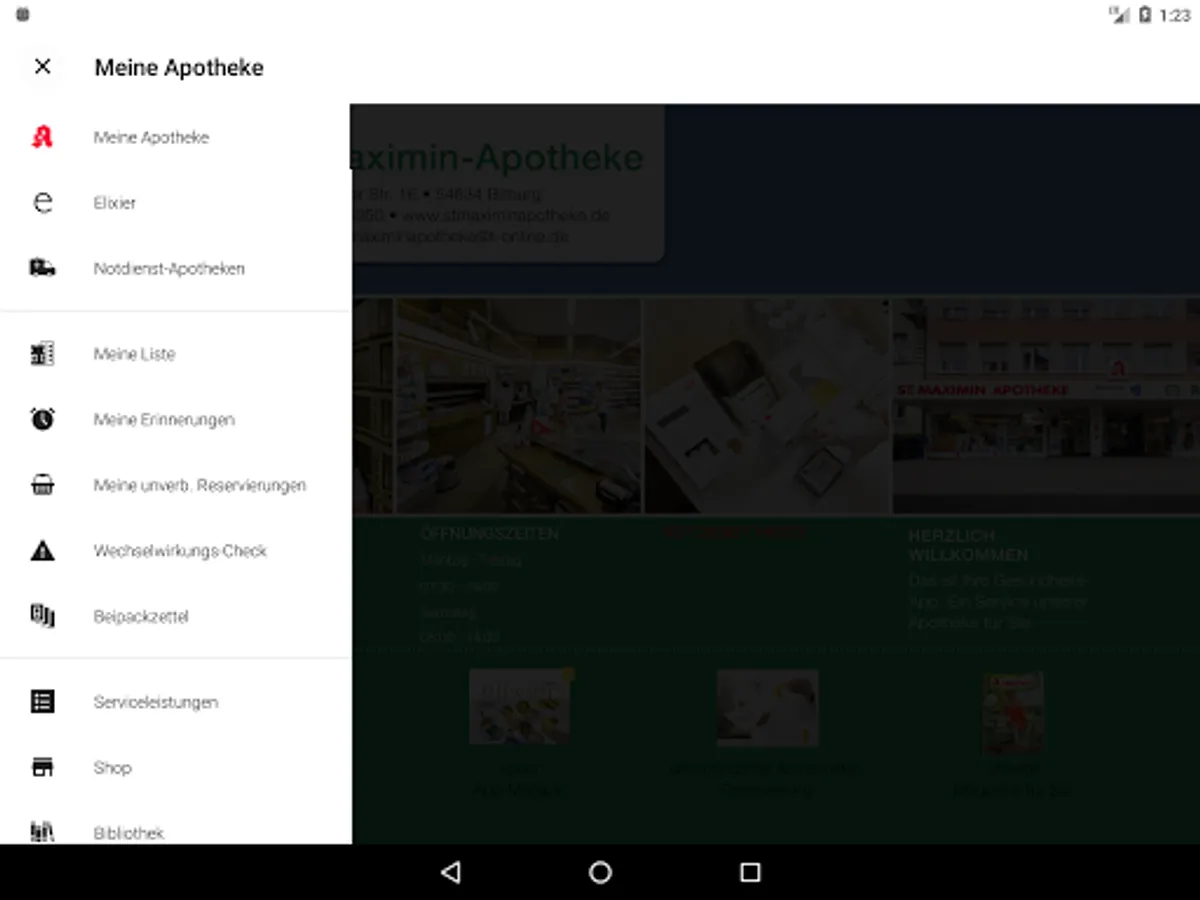The width and height of the screenshot is (1200, 900).
Task: Open the middle bottom tile thumbnail
Action: tap(767, 707)
